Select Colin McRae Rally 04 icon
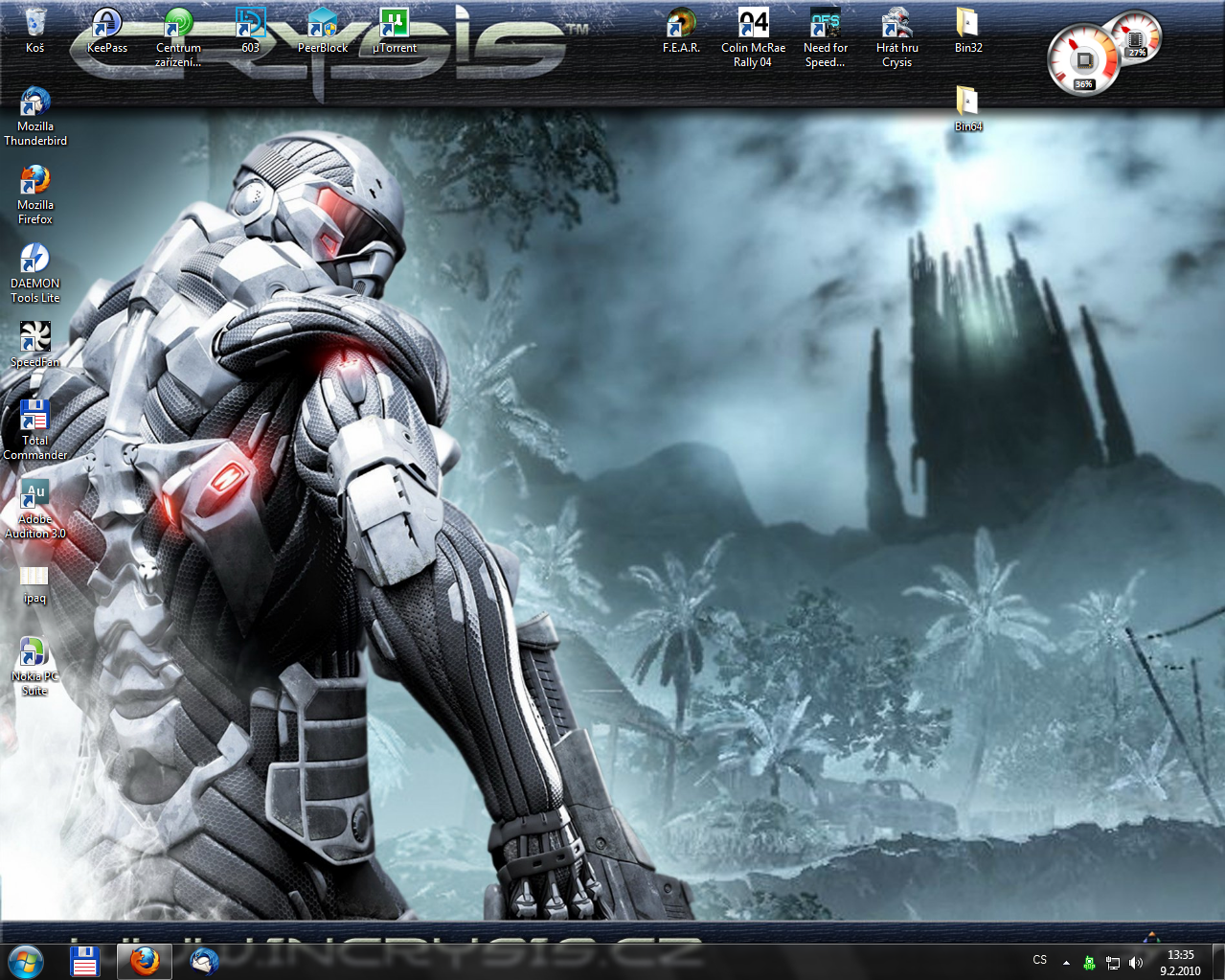This screenshot has width=1225, height=980. tap(753, 23)
